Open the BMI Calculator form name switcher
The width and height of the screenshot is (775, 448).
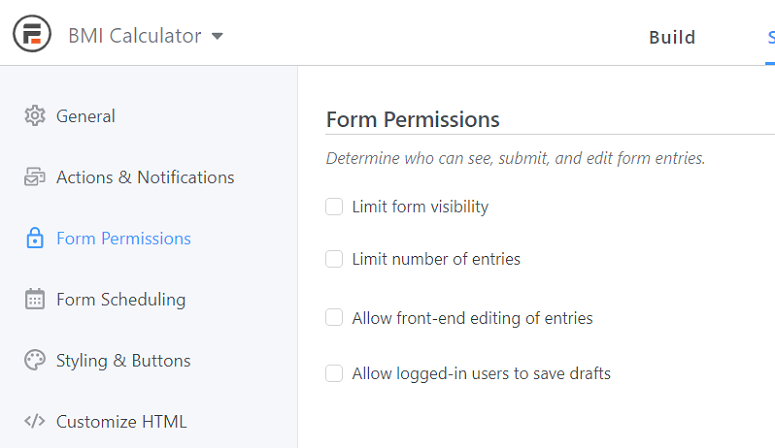(x=145, y=36)
